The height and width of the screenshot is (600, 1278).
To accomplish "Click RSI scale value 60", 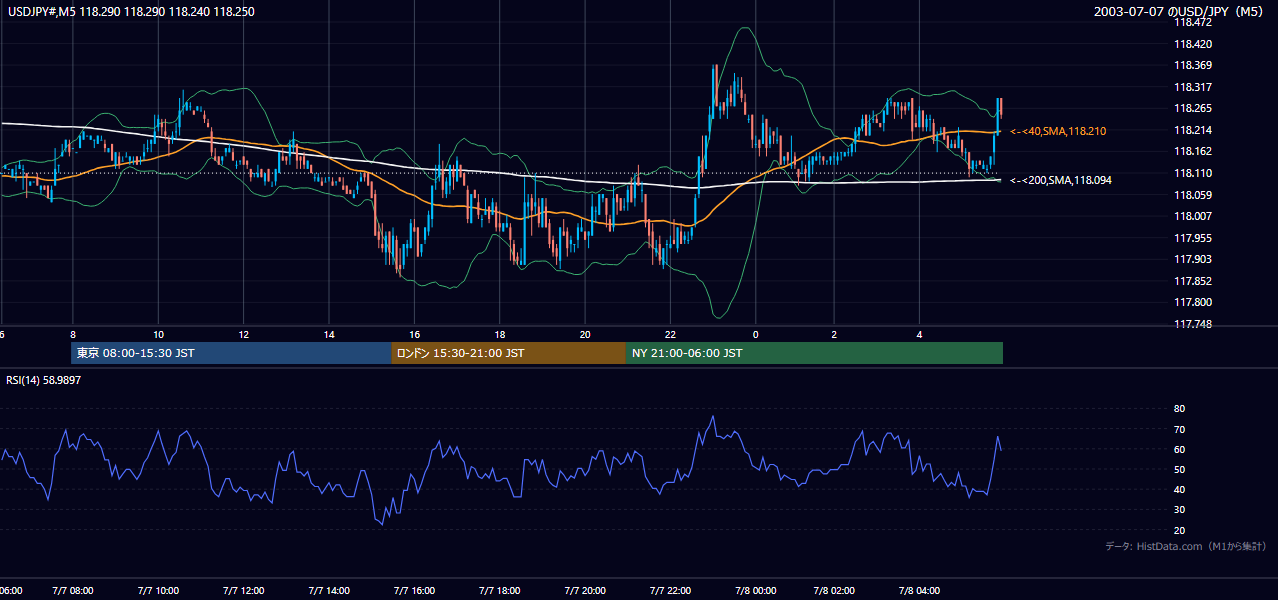I will click(1179, 449).
